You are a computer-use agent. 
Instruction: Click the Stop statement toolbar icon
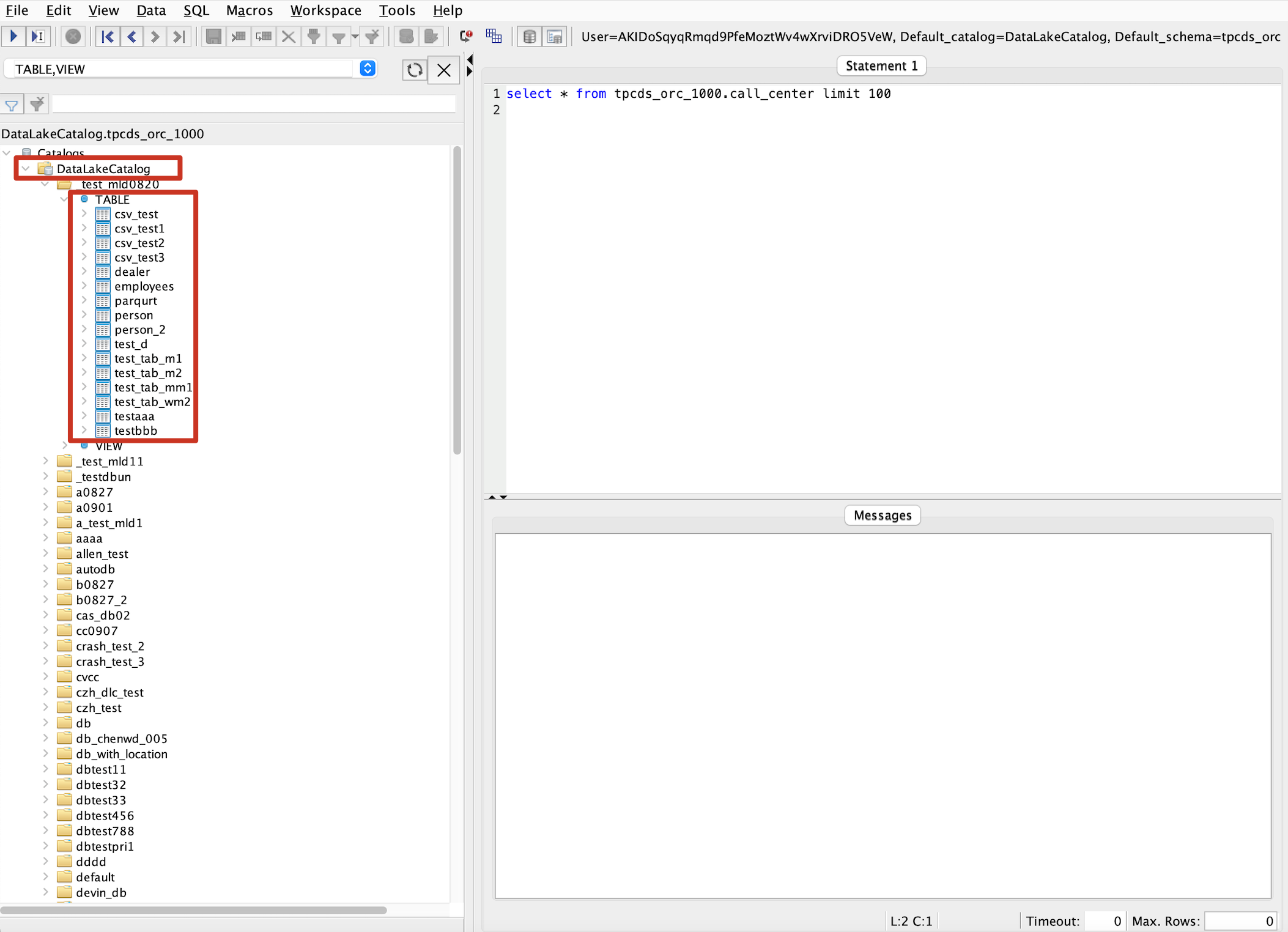pos(73,37)
